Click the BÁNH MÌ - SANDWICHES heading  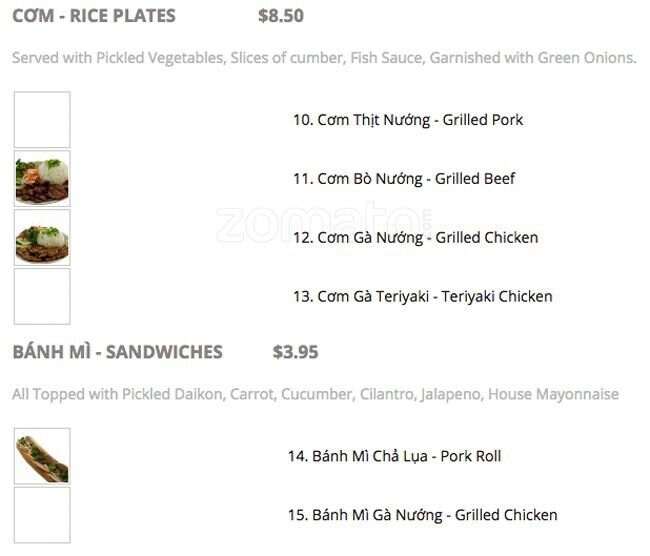[117, 352]
